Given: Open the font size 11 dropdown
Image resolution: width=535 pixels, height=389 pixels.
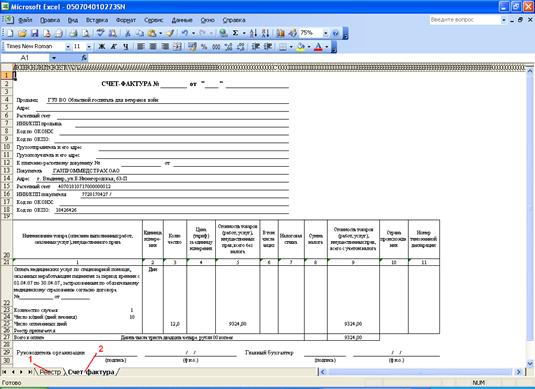Looking at the screenshot, I should coord(89,47).
